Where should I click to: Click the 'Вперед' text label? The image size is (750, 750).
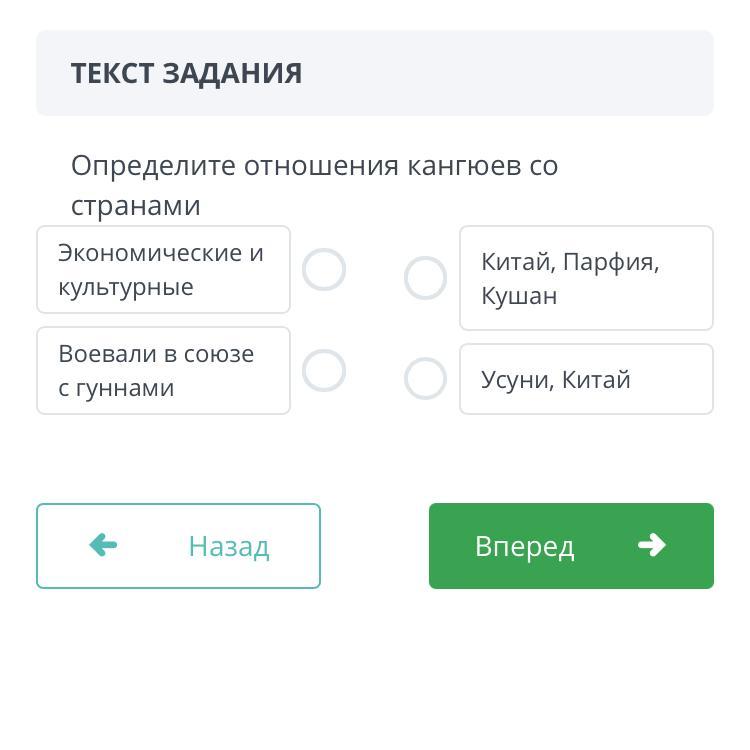(524, 546)
